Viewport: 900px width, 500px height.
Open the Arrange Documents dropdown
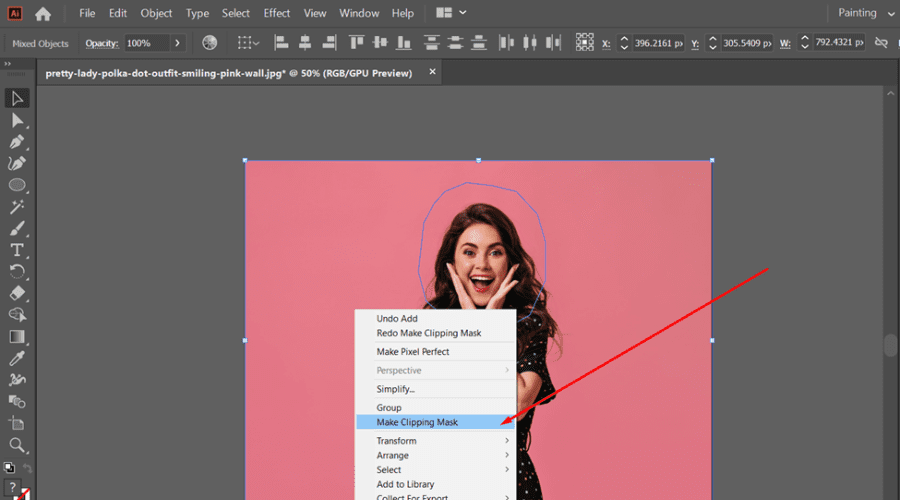tap(451, 13)
